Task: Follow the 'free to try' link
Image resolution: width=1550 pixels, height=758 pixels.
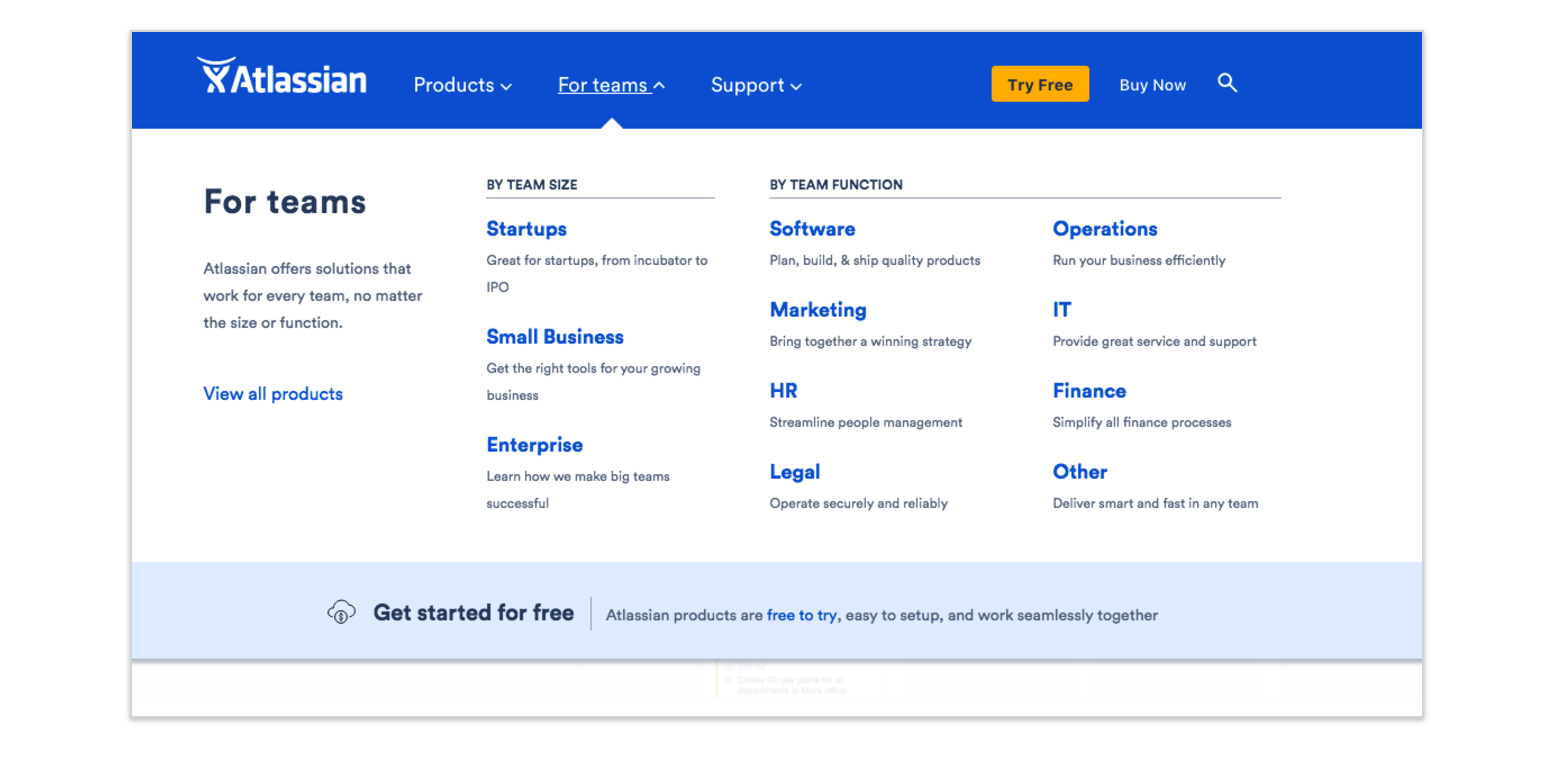Action: [x=802, y=615]
